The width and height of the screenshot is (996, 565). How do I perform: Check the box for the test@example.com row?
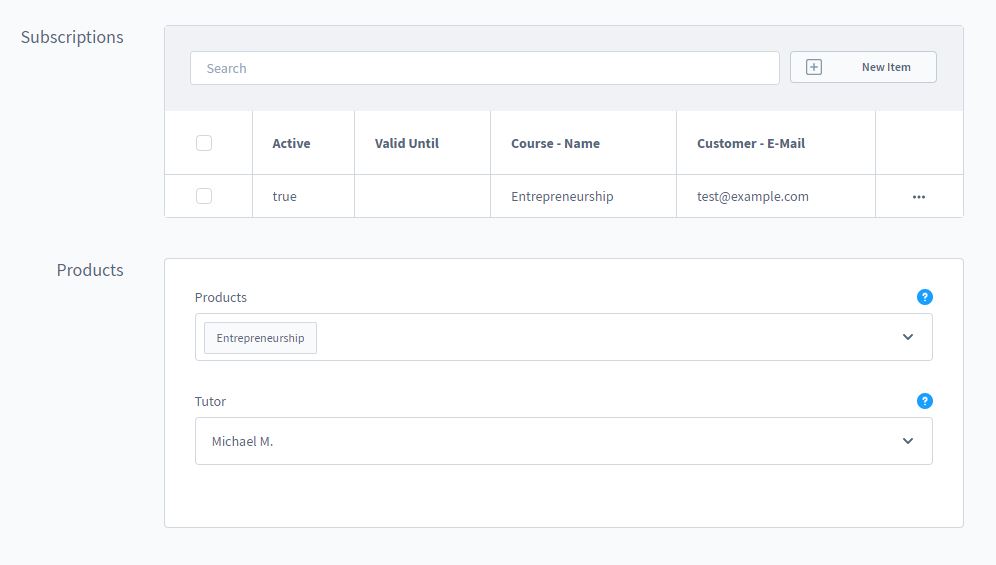[x=204, y=196]
